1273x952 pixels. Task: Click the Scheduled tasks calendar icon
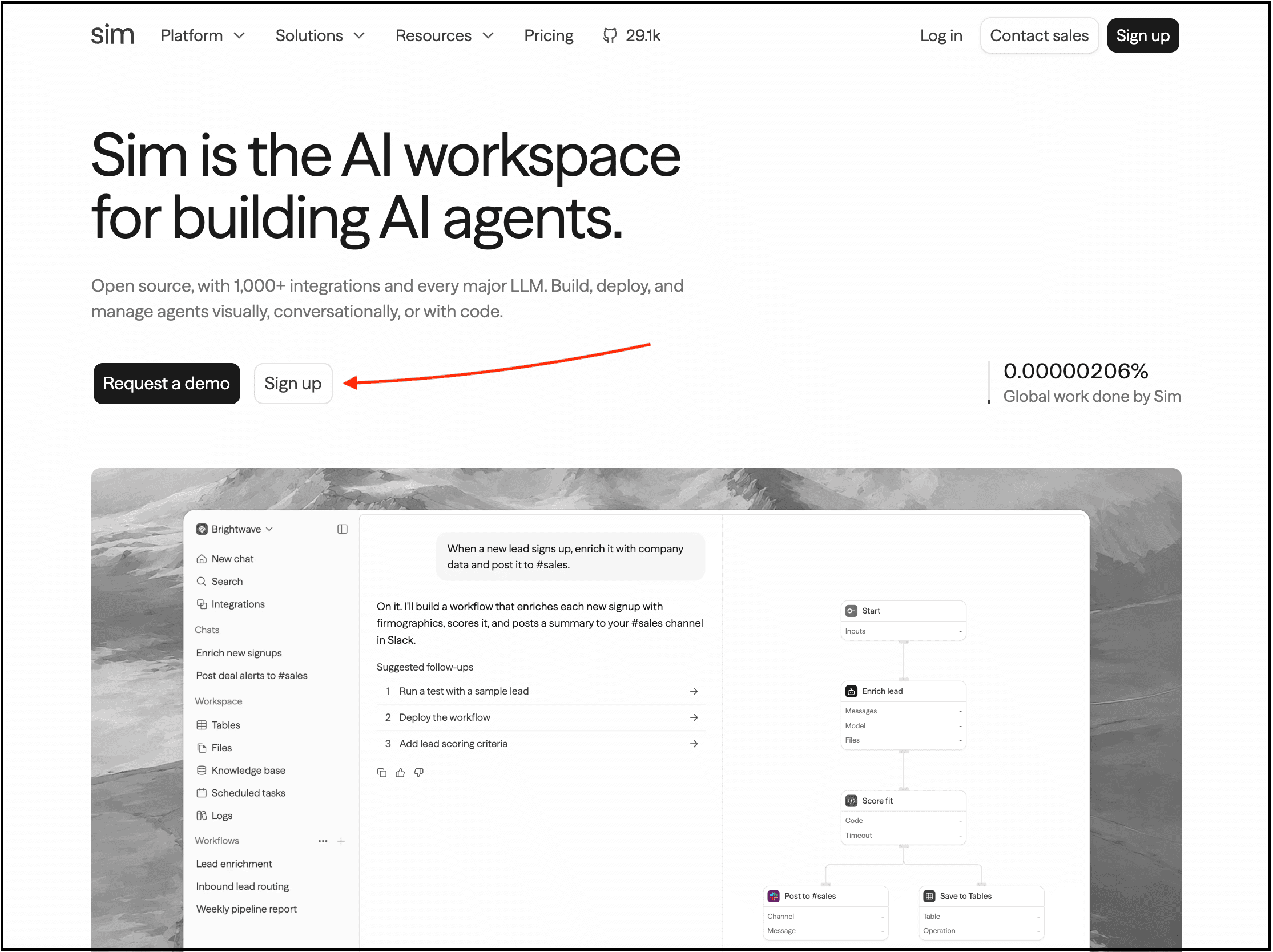point(202,793)
